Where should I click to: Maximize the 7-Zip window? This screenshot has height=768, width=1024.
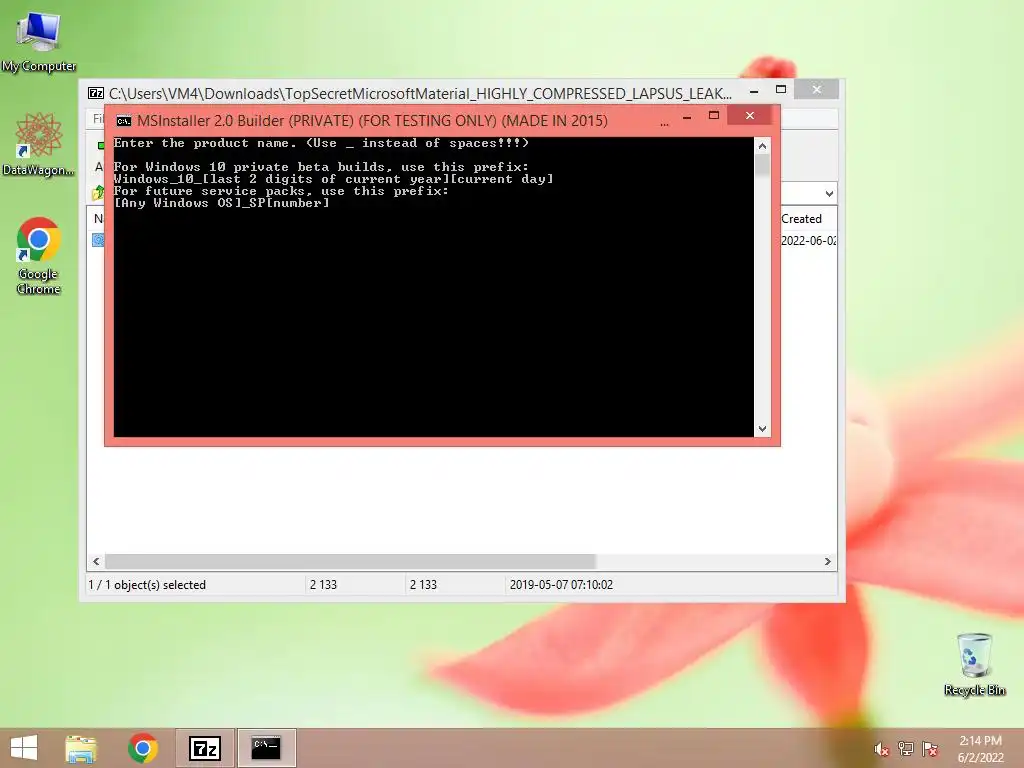pos(780,89)
